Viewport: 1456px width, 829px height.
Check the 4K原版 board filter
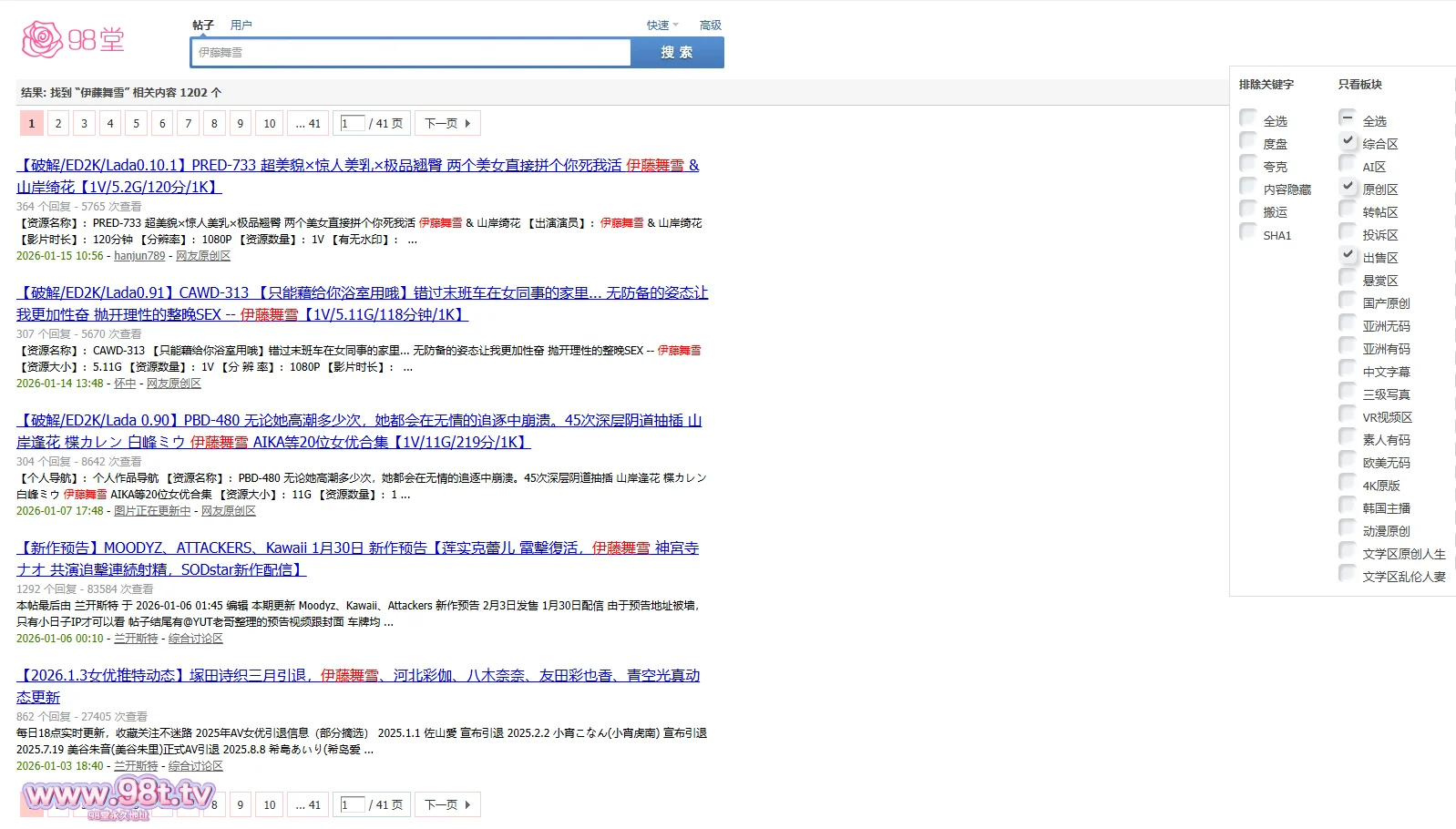(1348, 482)
